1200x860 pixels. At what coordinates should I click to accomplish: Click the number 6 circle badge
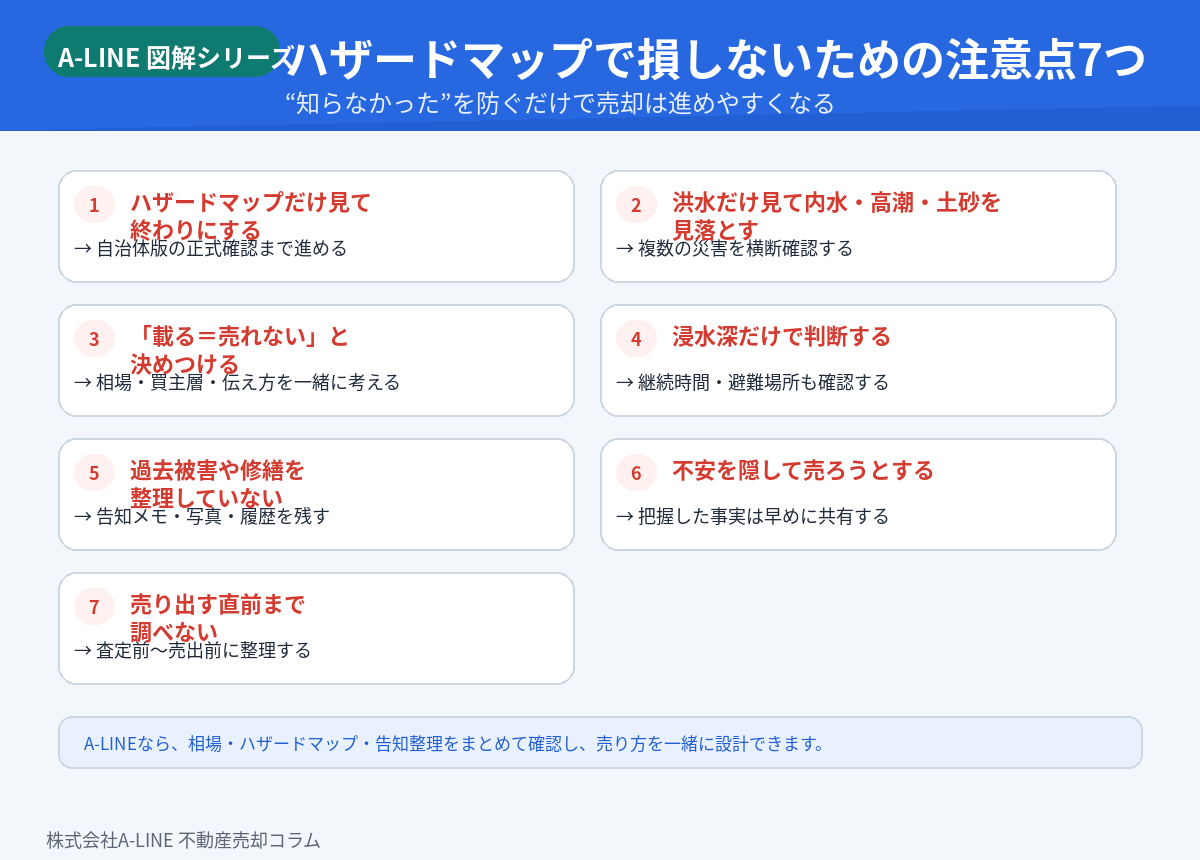[x=636, y=473]
